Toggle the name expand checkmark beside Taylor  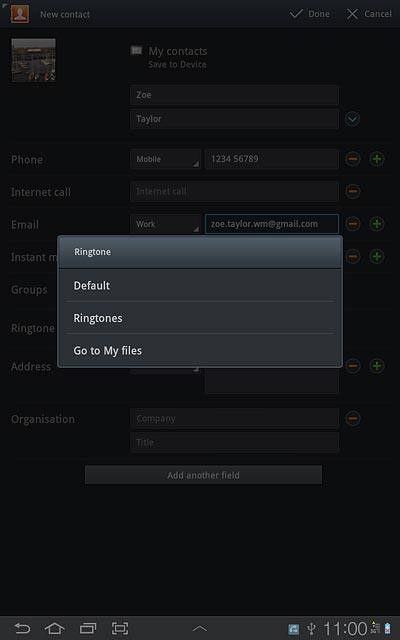point(352,119)
